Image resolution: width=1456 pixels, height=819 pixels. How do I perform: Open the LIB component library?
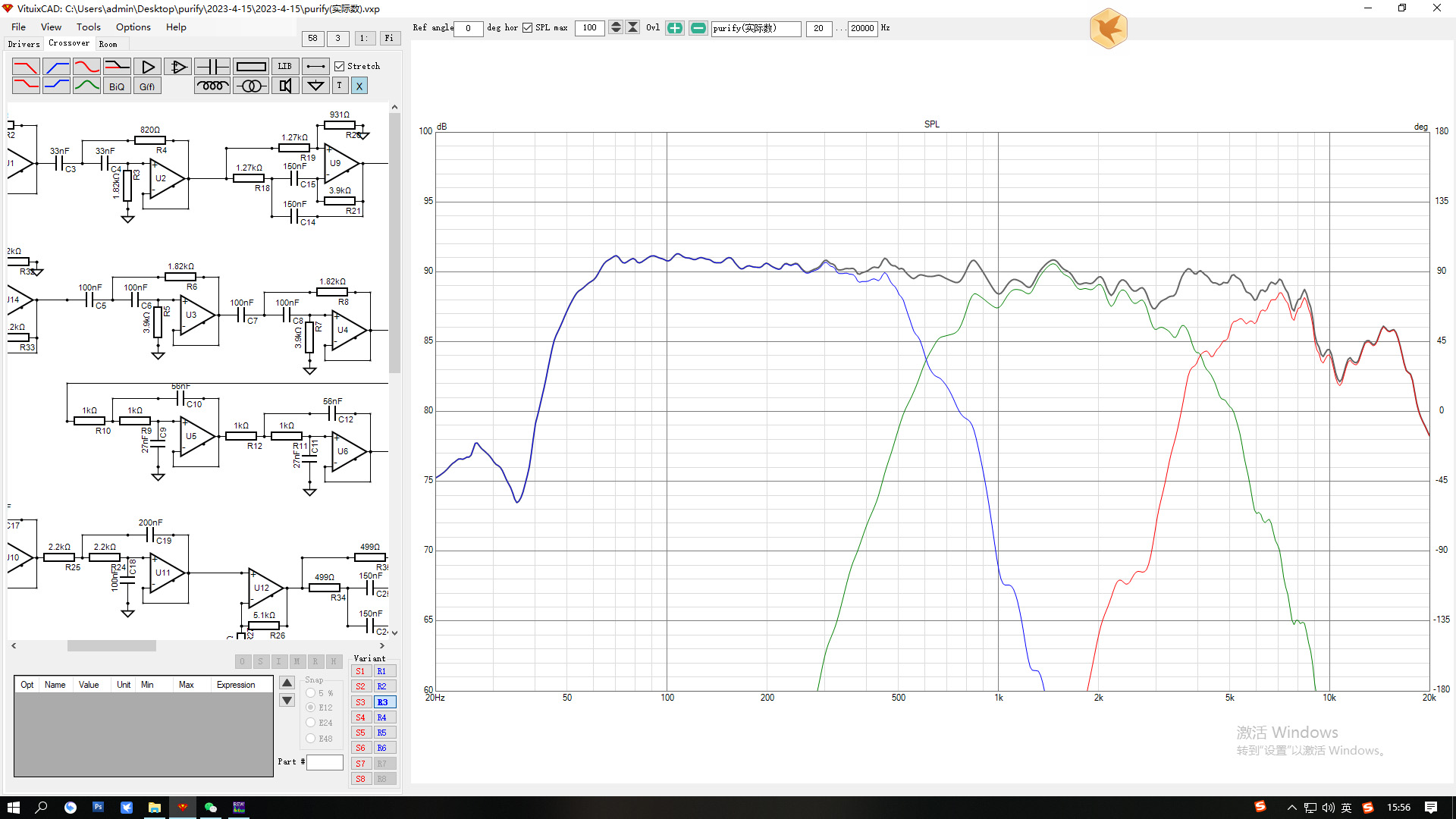[285, 67]
